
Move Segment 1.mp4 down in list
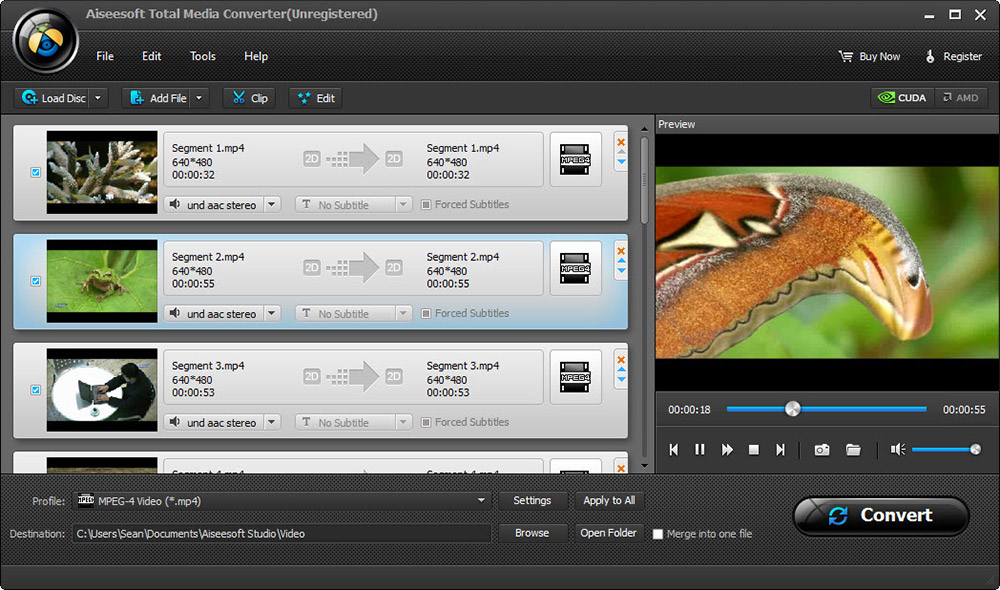(621, 163)
